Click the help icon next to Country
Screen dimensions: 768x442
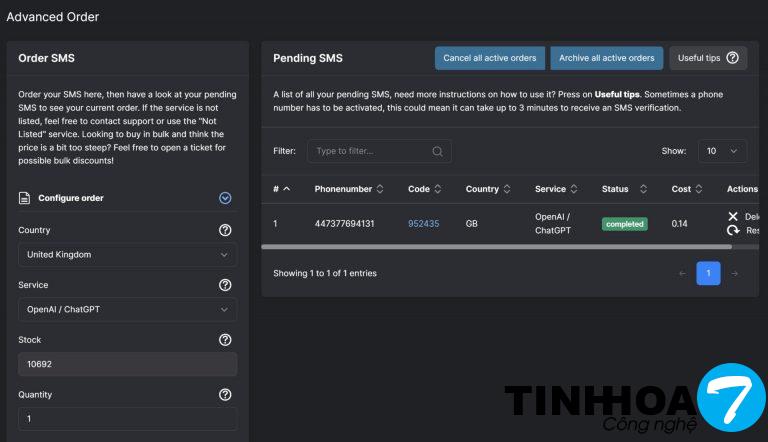[225, 230]
